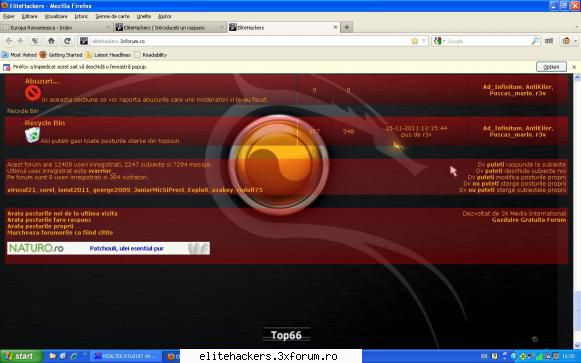
Task: Open the Google search engine selector
Action: pos(439,41)
